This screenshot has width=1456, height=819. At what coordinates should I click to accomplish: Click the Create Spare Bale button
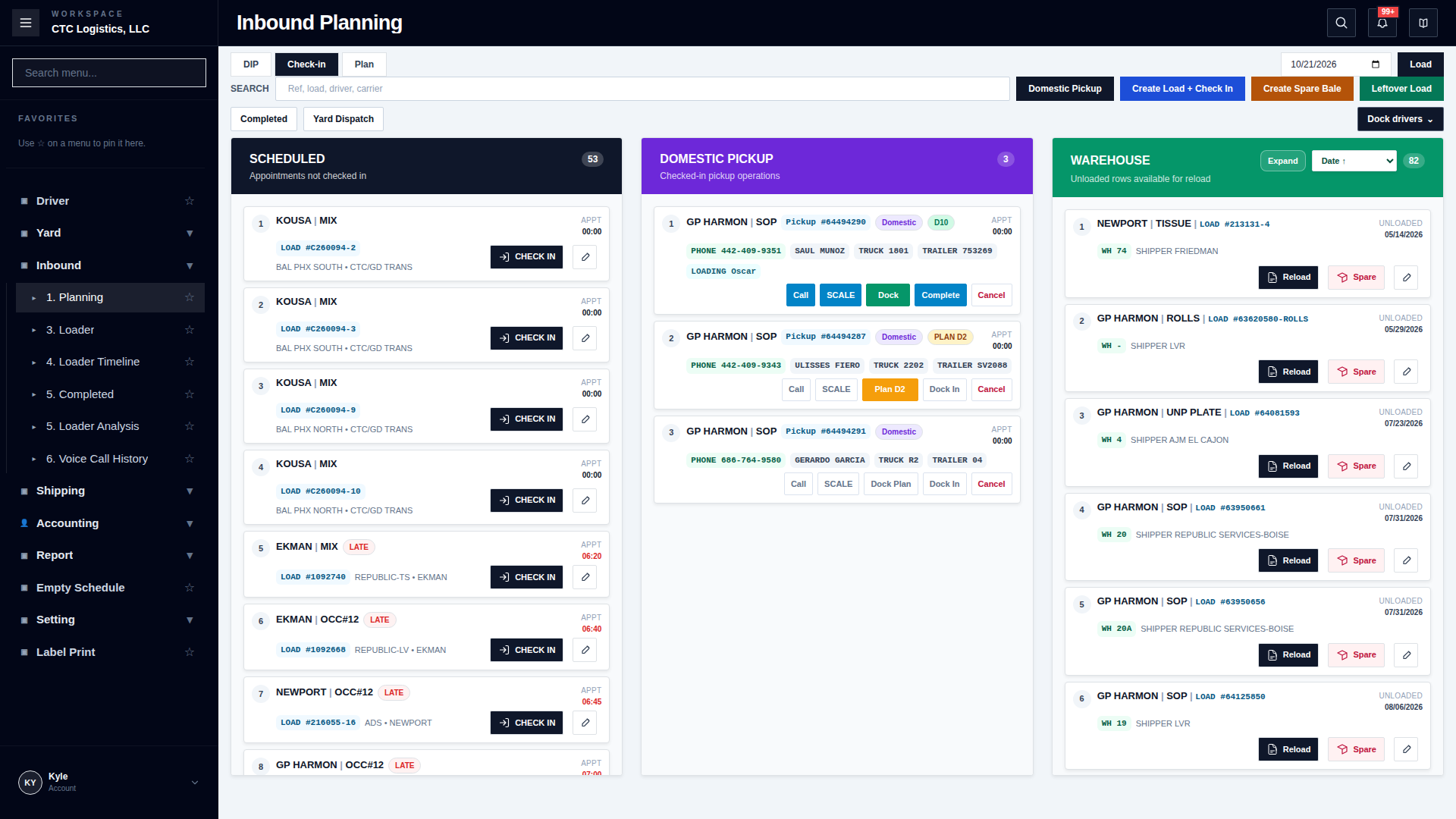[1301, 89]
